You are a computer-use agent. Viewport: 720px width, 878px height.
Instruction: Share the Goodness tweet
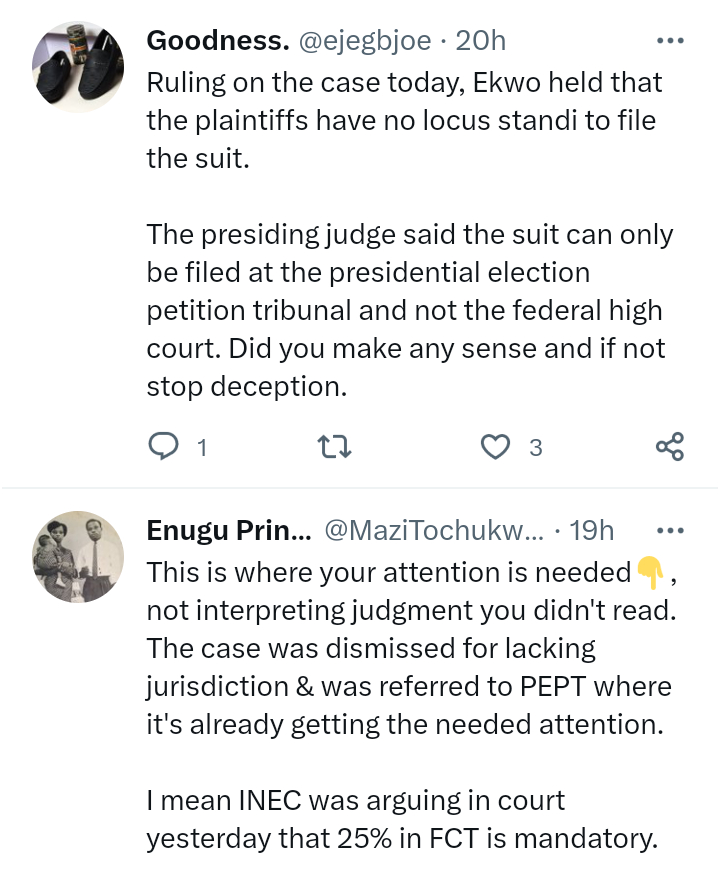(x=669, y=447)
